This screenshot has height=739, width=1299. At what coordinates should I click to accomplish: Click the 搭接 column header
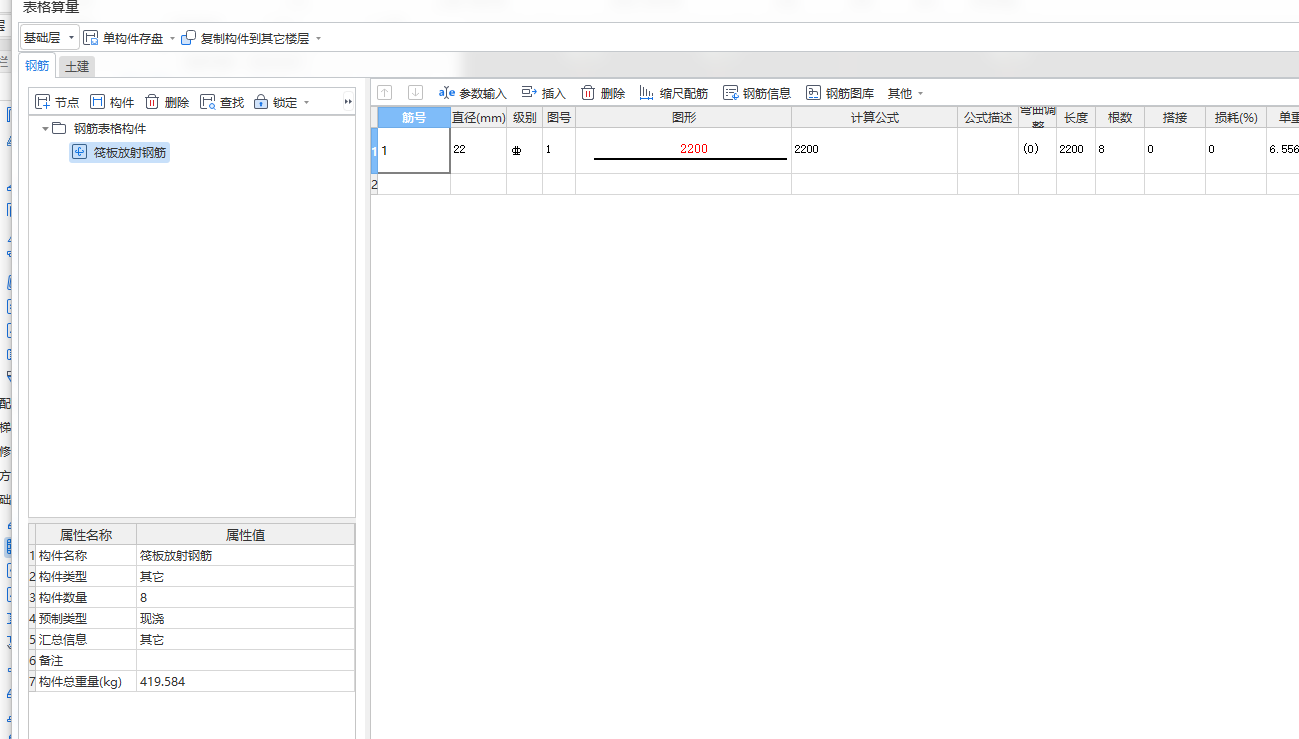point(1175,117)
